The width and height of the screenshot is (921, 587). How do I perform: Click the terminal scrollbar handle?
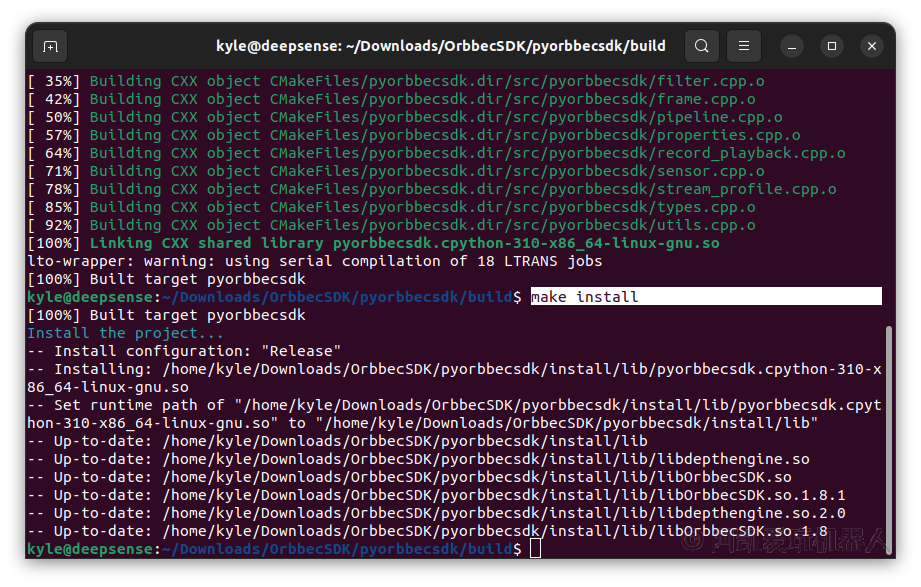[889, 439]
